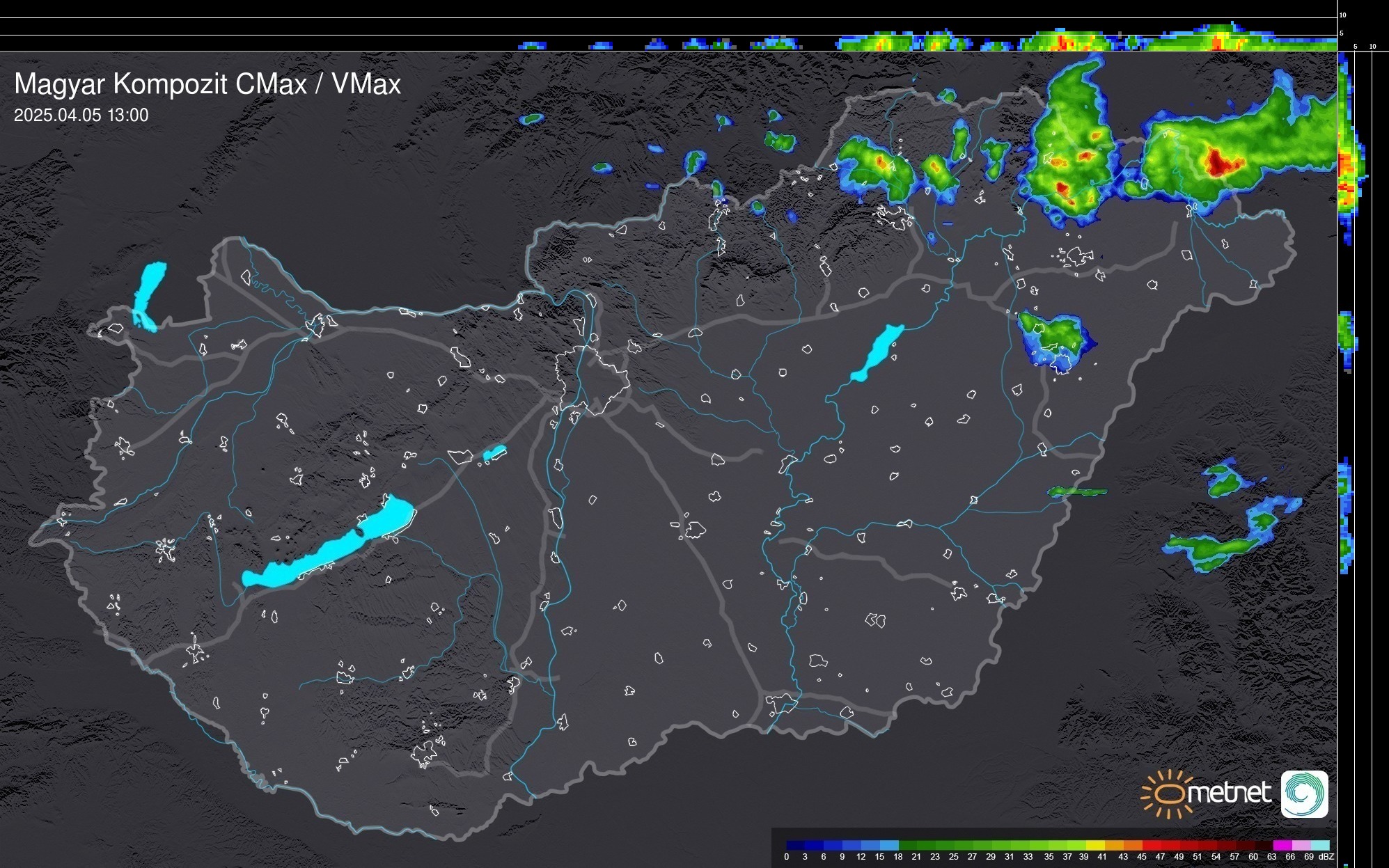
Task: Click the Magyar Kompozit CMax / VMax title
Action: tap(207, 84)
